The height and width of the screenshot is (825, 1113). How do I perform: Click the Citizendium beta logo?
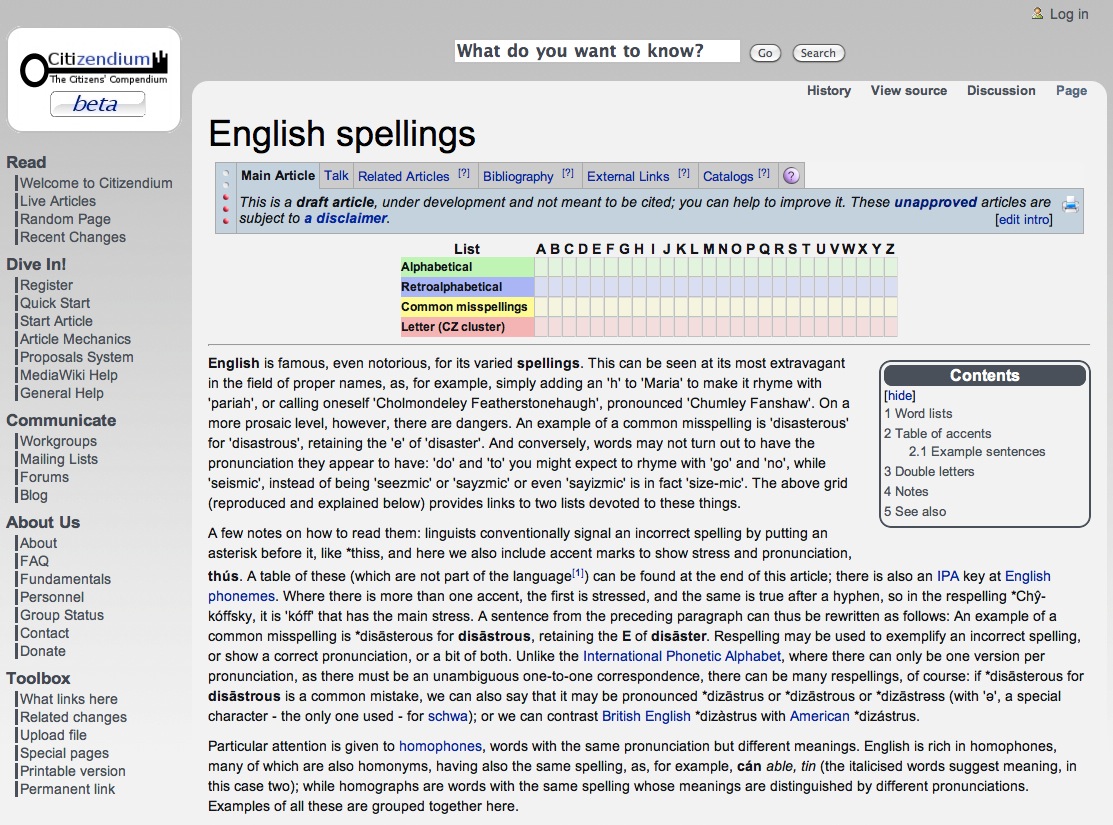click(94, 79)
